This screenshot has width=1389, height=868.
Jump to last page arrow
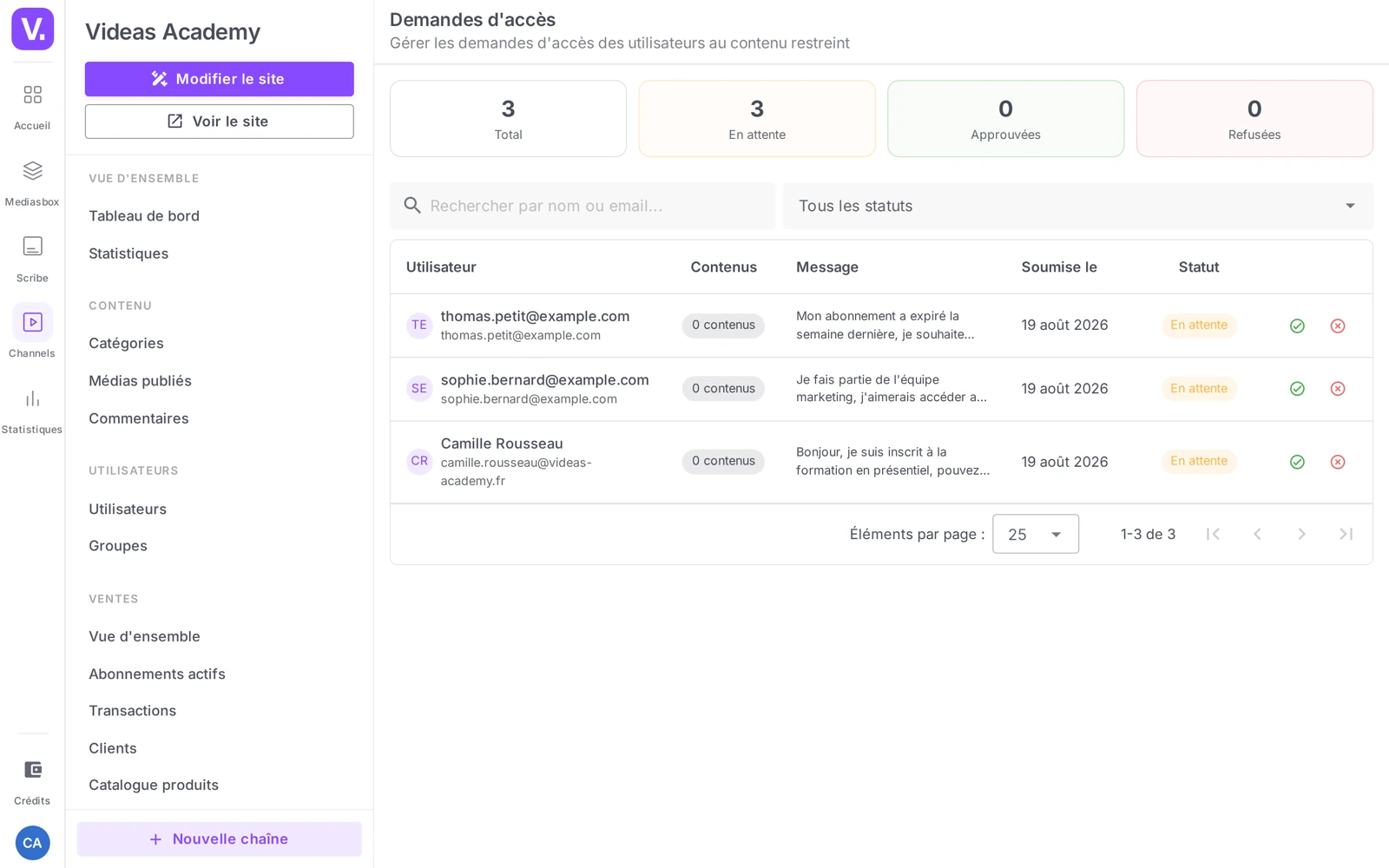pos(1346,534)
